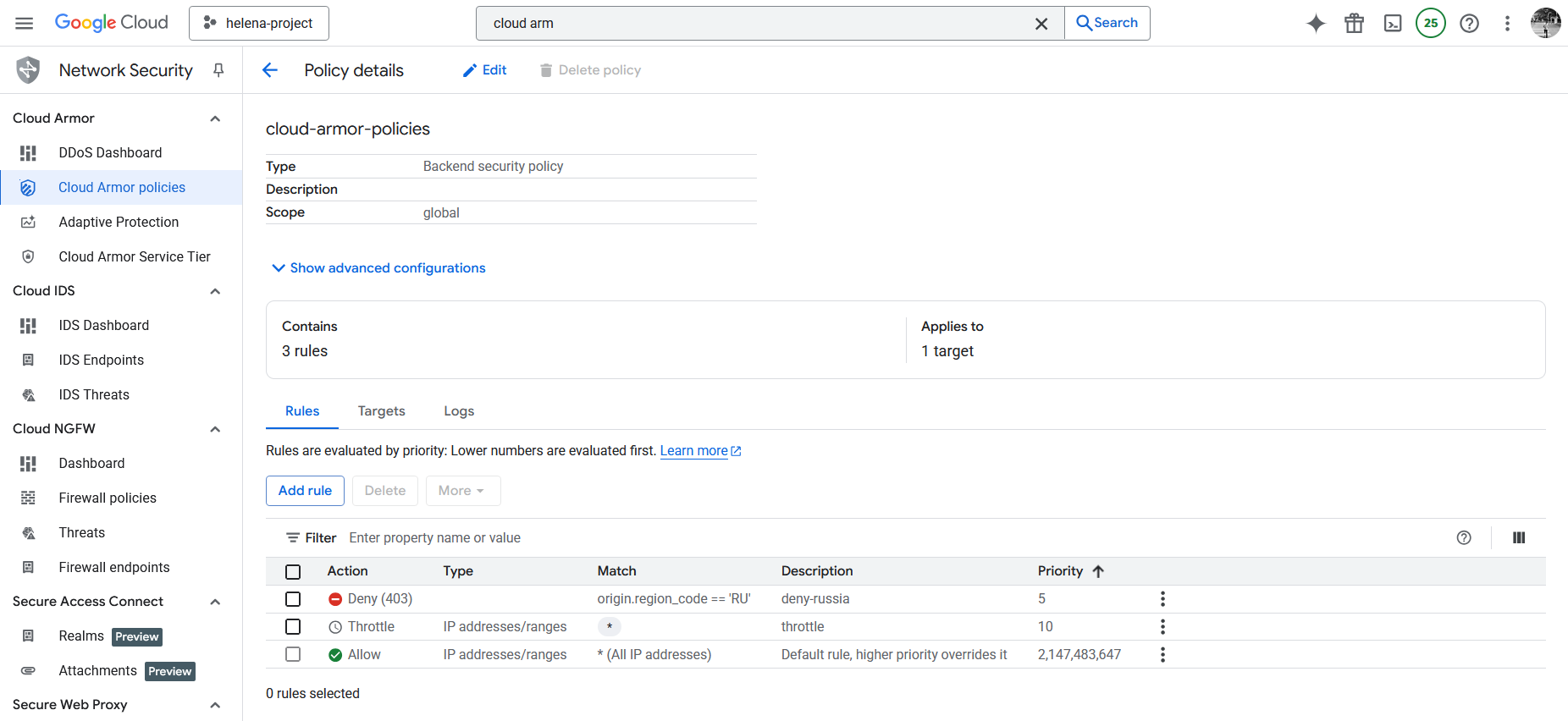Toggle the select-all rules header checkbox
This screenshot has width=1568, height=721.
[x=293, y=571]
